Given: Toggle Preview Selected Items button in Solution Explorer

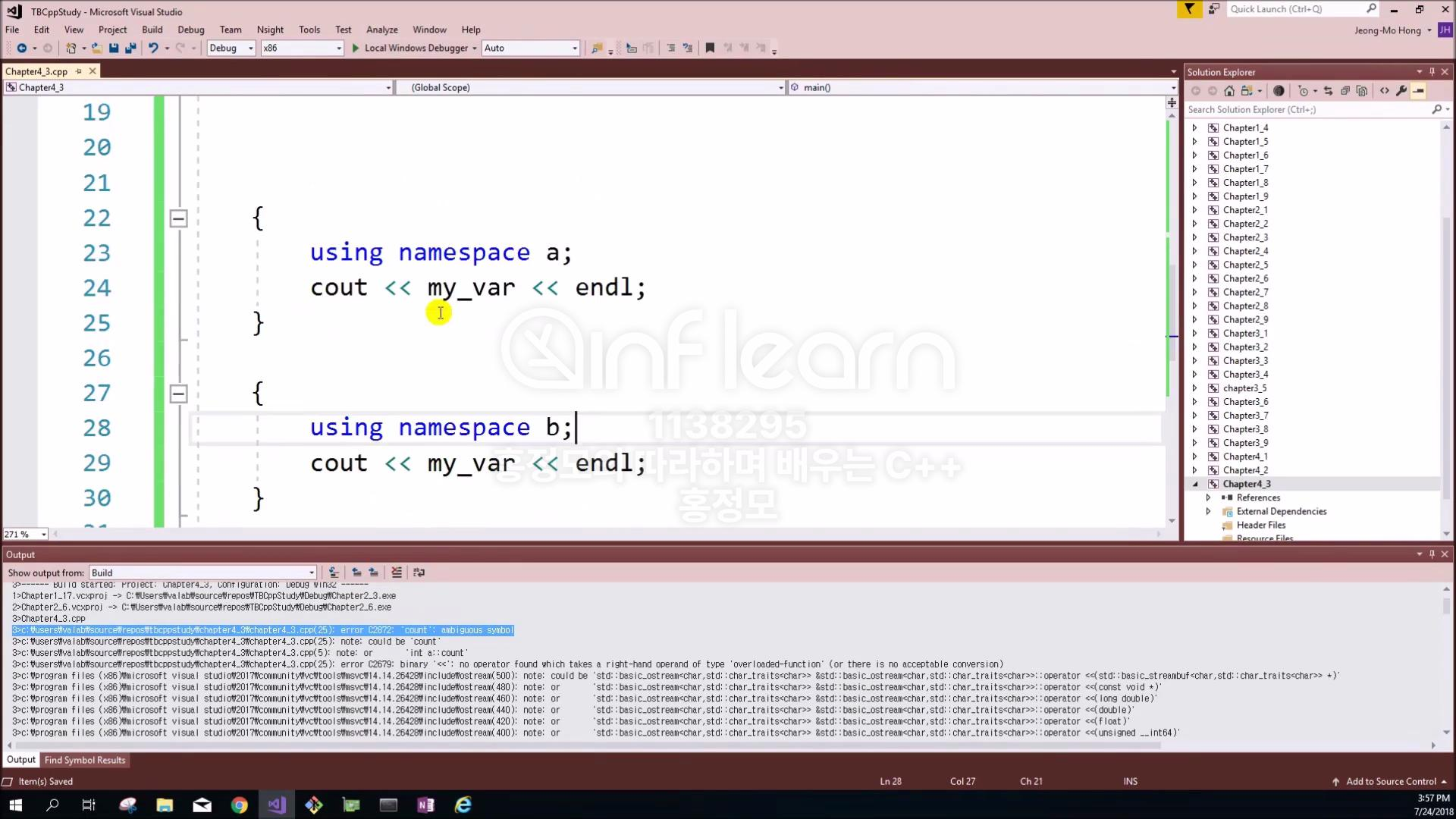Looking at the screenshot, I should (x=1418, y=91).
